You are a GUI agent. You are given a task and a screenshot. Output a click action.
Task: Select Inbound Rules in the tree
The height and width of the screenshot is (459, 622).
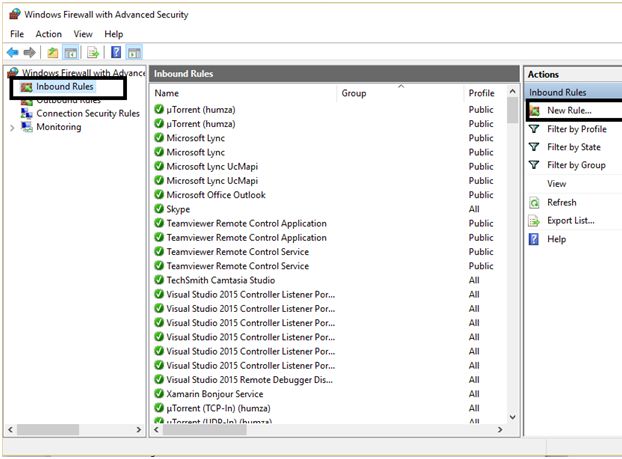pyautogui.click(x=65, y=86)
